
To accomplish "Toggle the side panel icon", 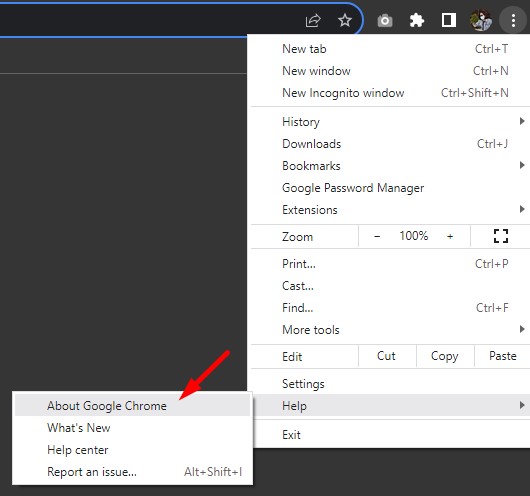I will click(x=449, y=20).
